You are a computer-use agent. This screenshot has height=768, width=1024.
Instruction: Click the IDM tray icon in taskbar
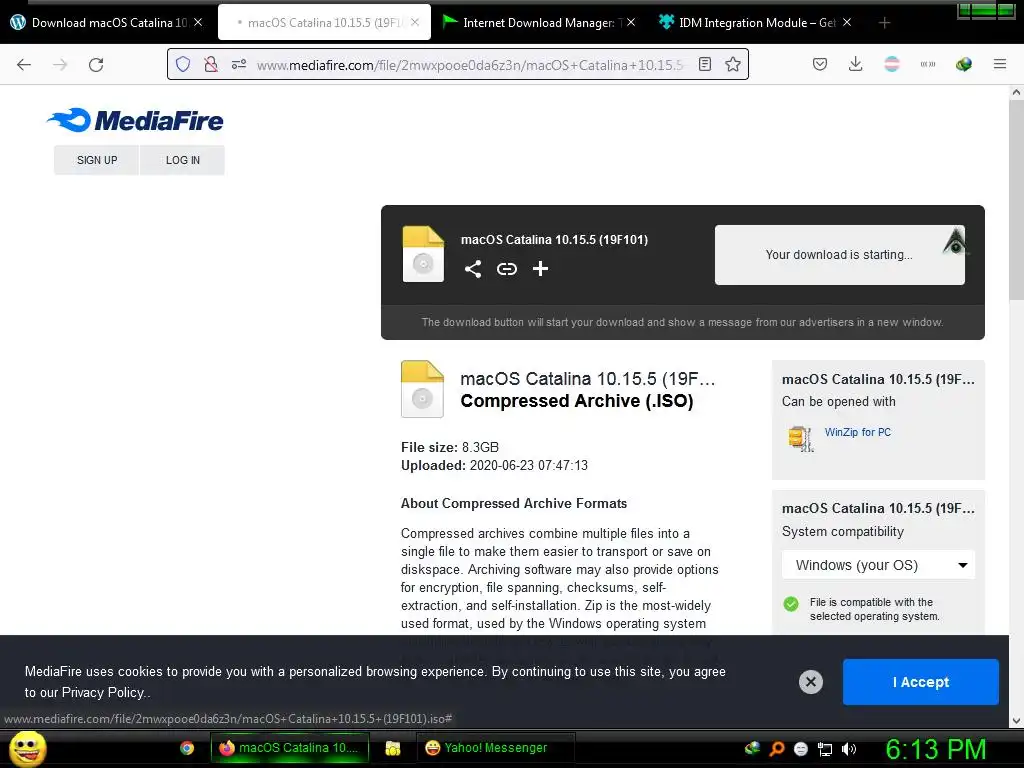click(x=752, y=748)
